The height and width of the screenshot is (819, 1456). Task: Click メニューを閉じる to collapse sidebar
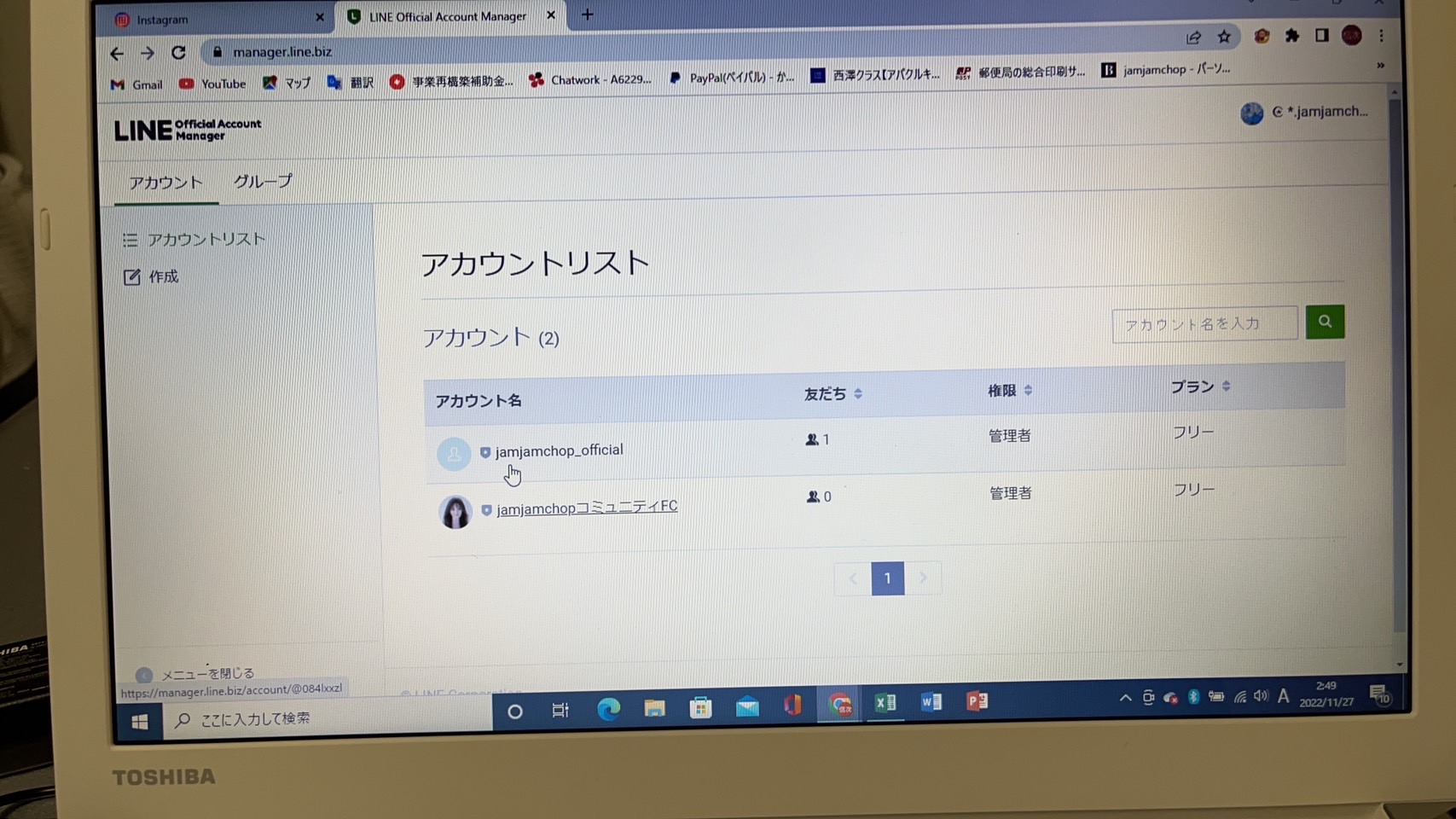(x=195, y=674)
